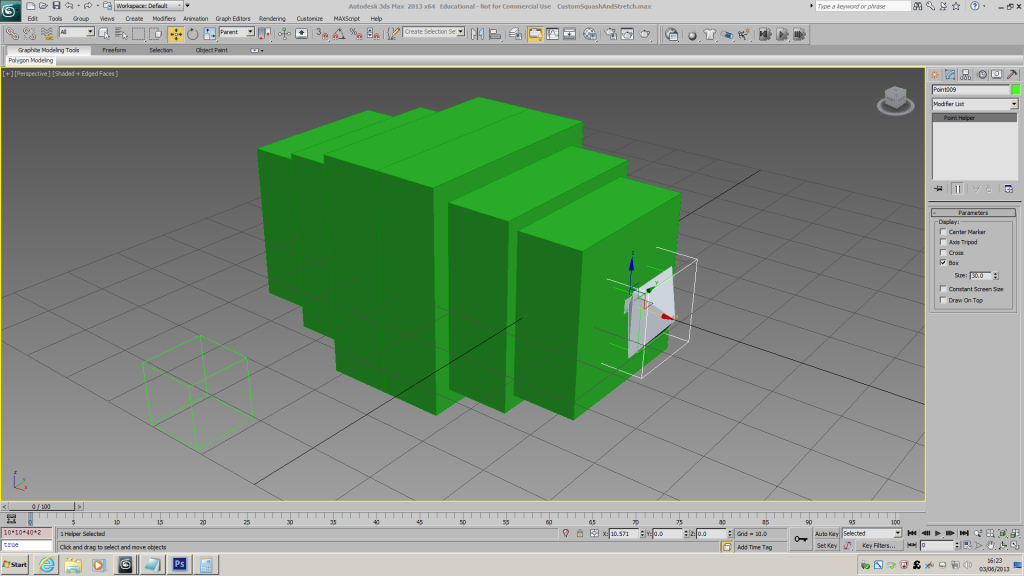Open the Mirror tool in main toolbar
Viewport: 1024px width, 576px height.
point(476,33)
